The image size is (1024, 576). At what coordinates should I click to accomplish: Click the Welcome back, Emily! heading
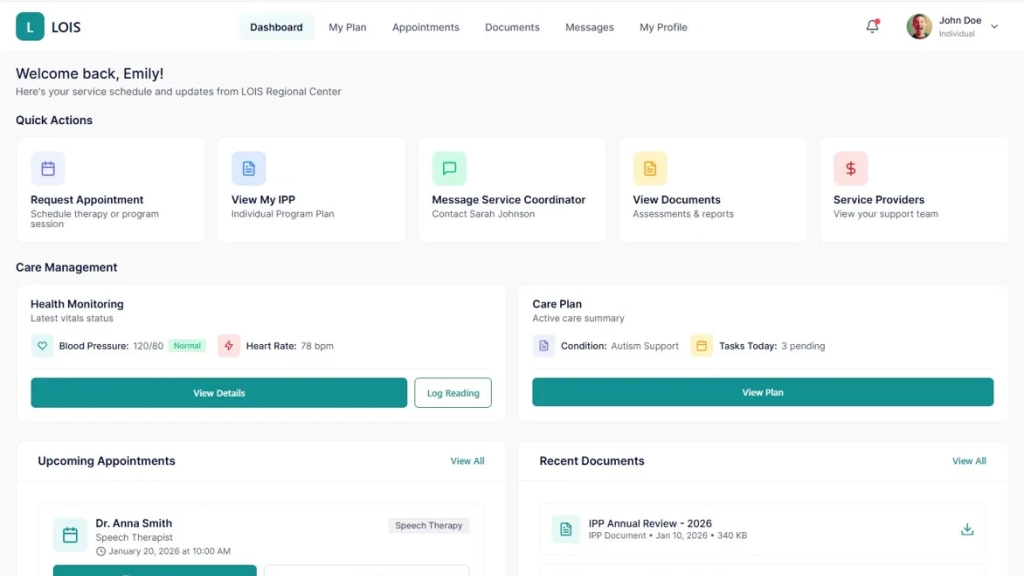coord(89,74)
